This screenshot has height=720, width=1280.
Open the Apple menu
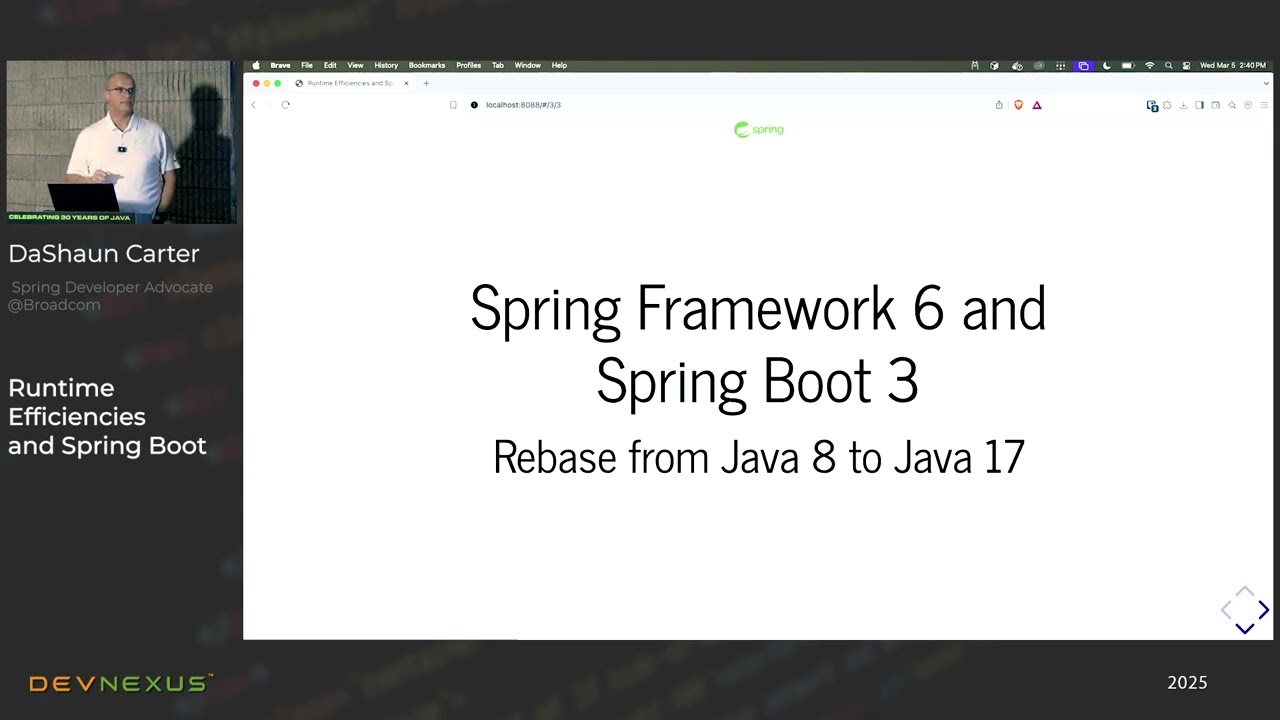256,65
